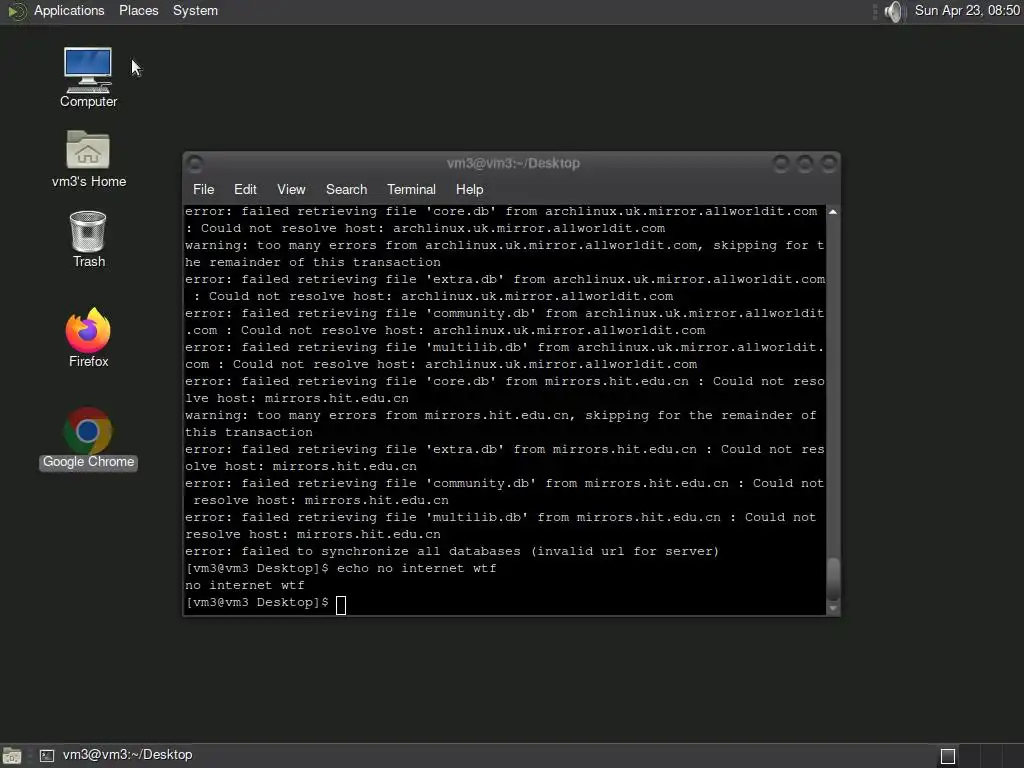Click the workspace switcher square in the bottom panel
The height and width of the screenshot is (768, 1024).
tap(948, 756)
